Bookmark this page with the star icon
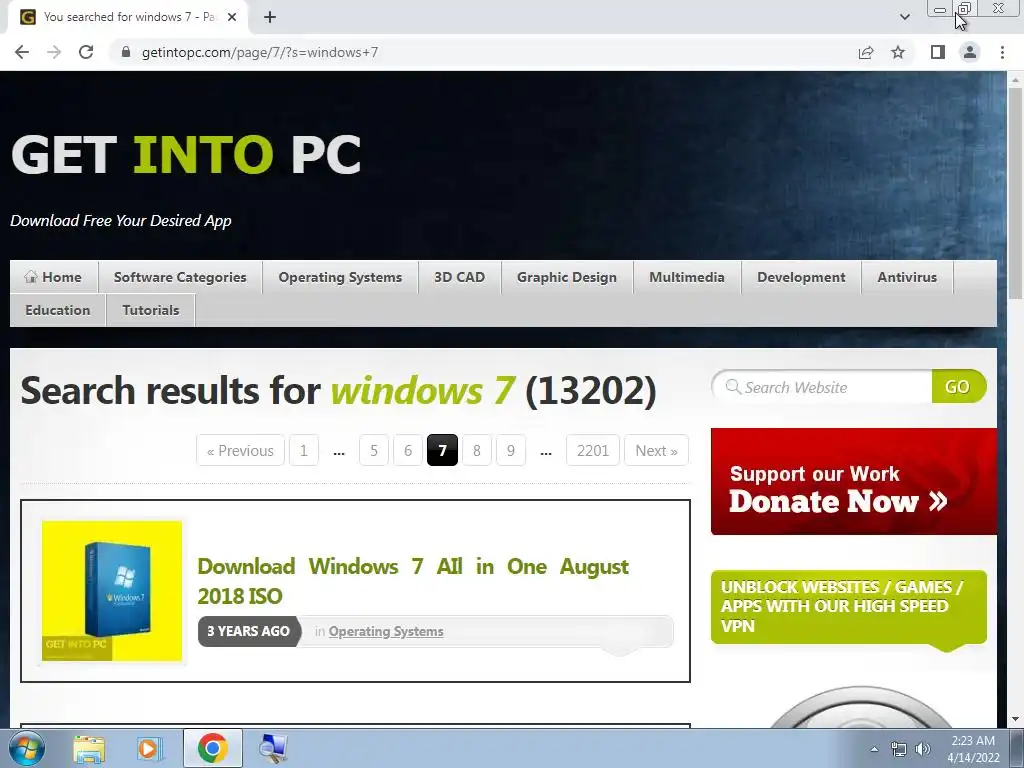The image size is (1024, 768). pos(898,52)
